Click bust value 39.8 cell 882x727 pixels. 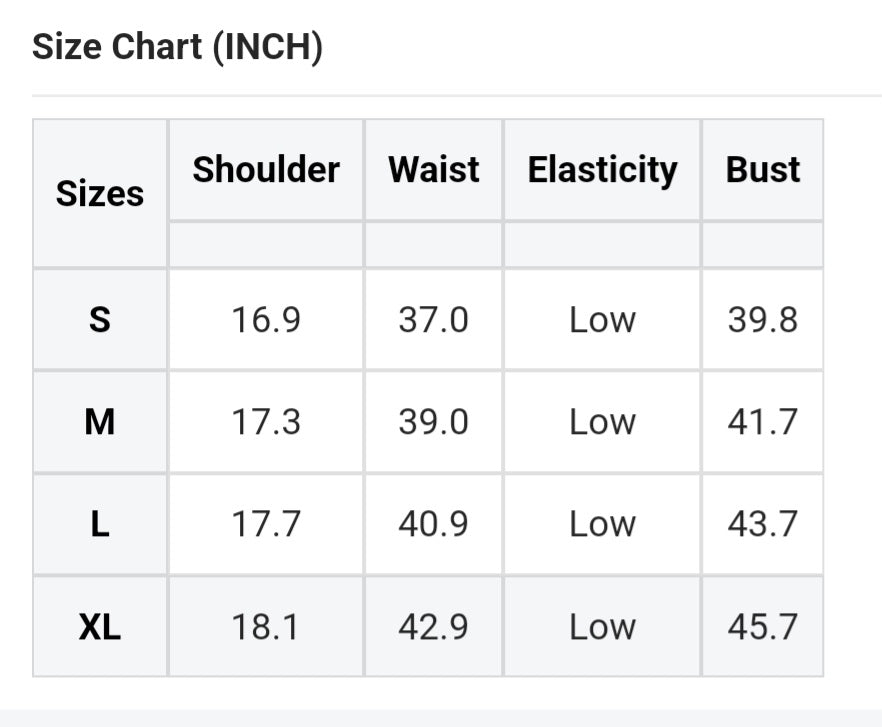(x=763, y=320)
